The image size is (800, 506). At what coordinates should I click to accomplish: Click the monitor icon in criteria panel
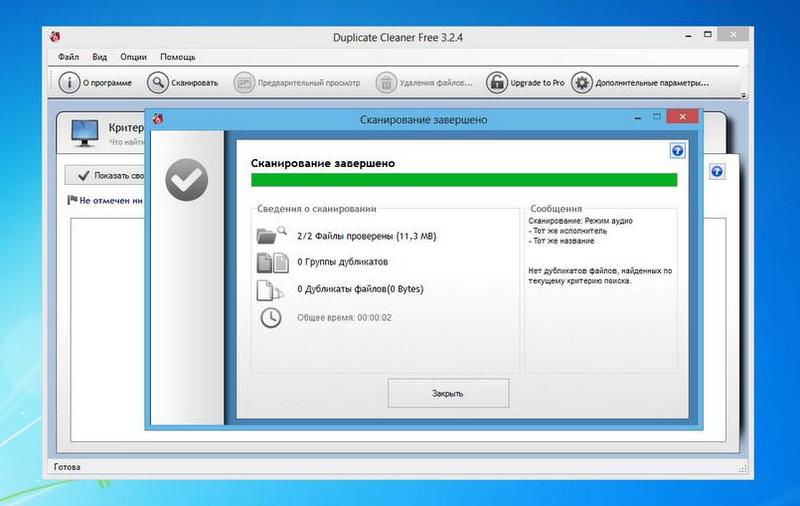coord(84,133)
